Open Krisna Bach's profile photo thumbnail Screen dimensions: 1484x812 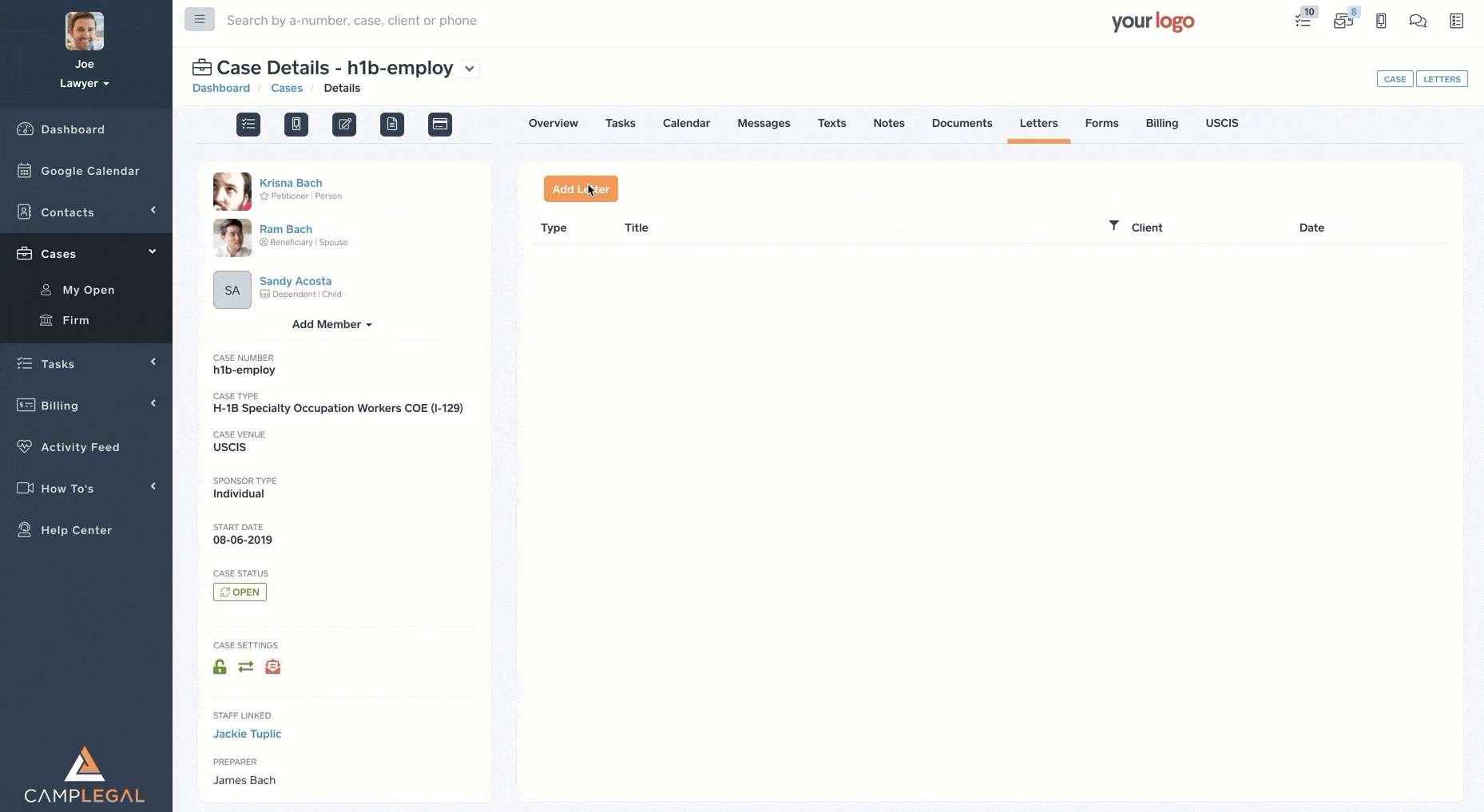coord(232,192)
